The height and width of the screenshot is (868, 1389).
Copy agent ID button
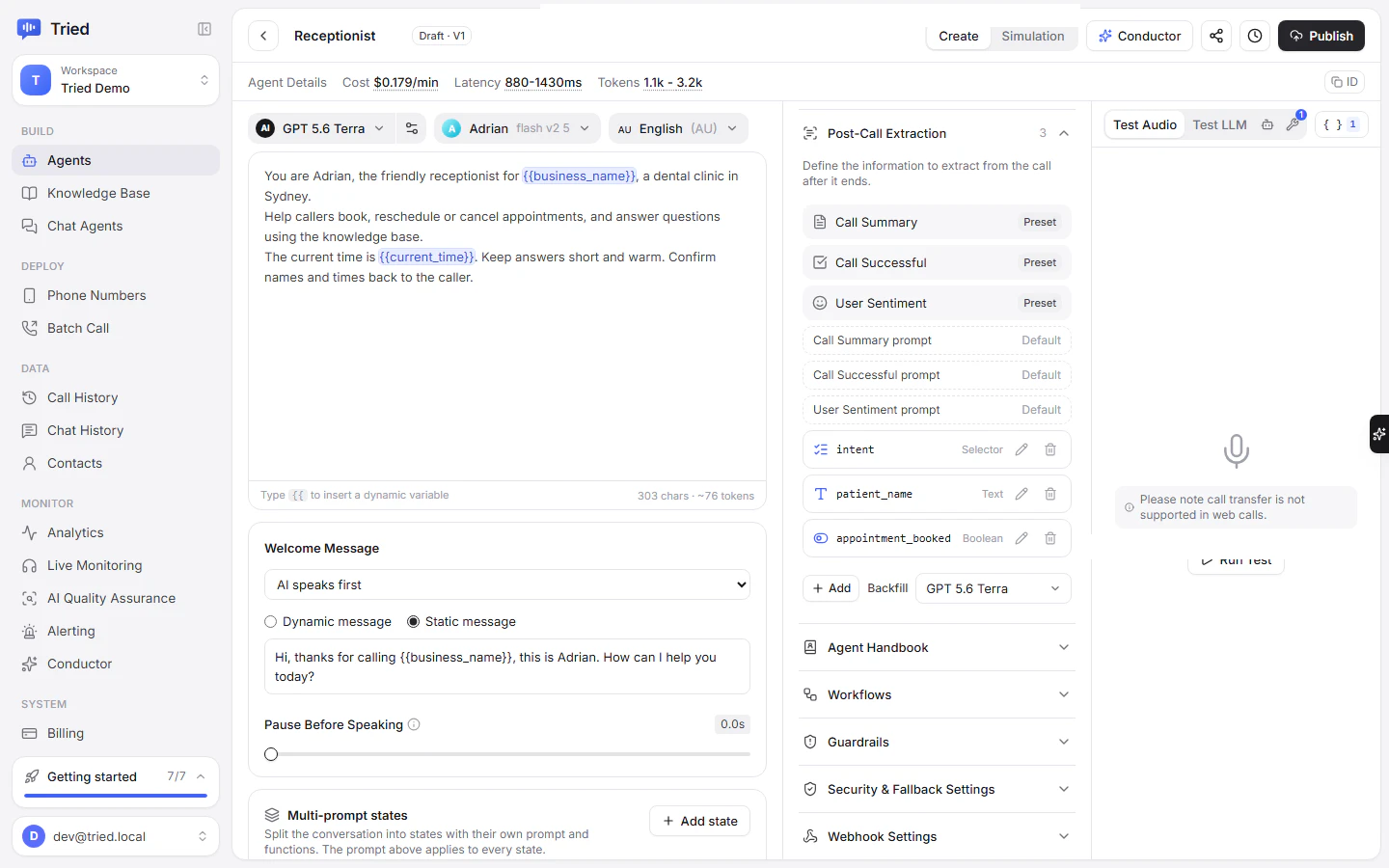tap(1344, 82)
